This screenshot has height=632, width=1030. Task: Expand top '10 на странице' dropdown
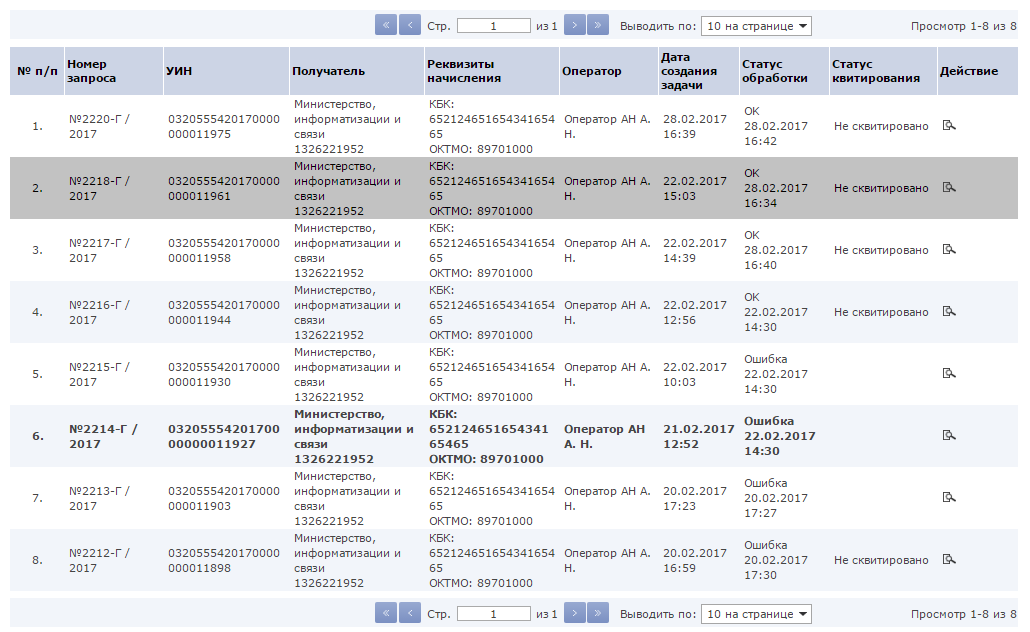click(x=756, y=26)
